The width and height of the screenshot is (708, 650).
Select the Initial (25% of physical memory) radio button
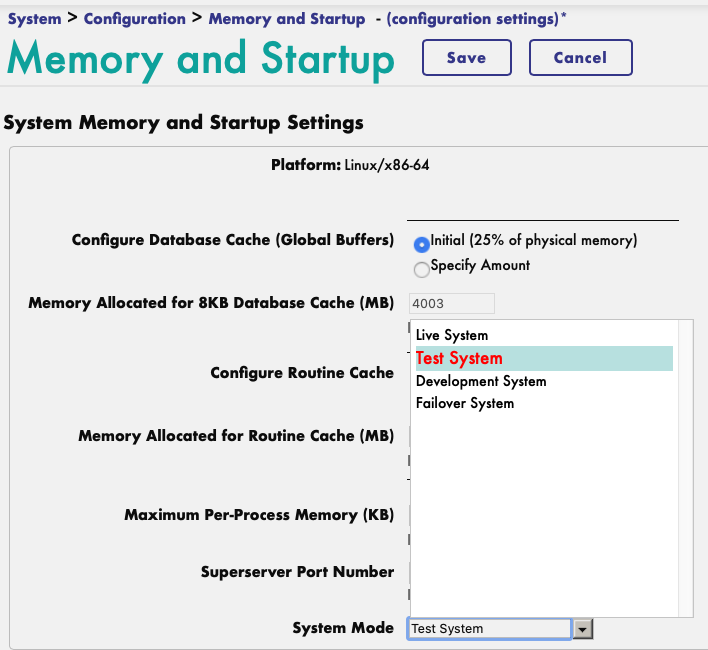(x=422, y=244)
